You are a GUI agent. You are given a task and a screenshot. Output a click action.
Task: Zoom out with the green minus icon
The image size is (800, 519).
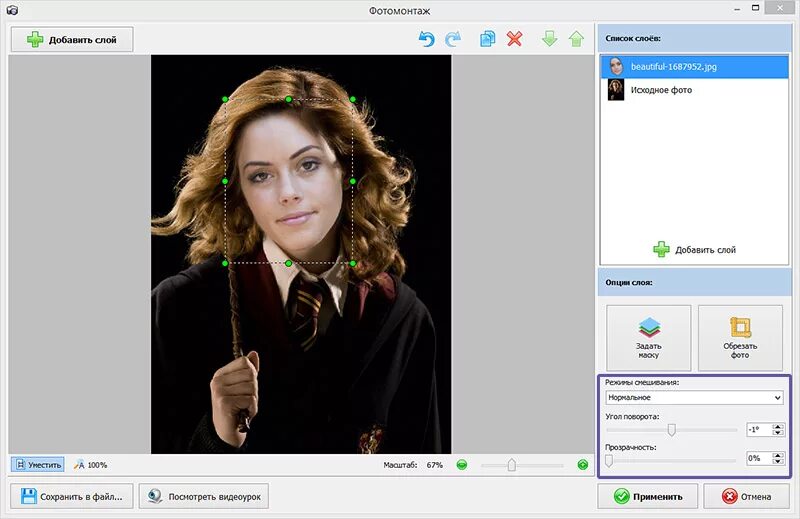(462, 465)
